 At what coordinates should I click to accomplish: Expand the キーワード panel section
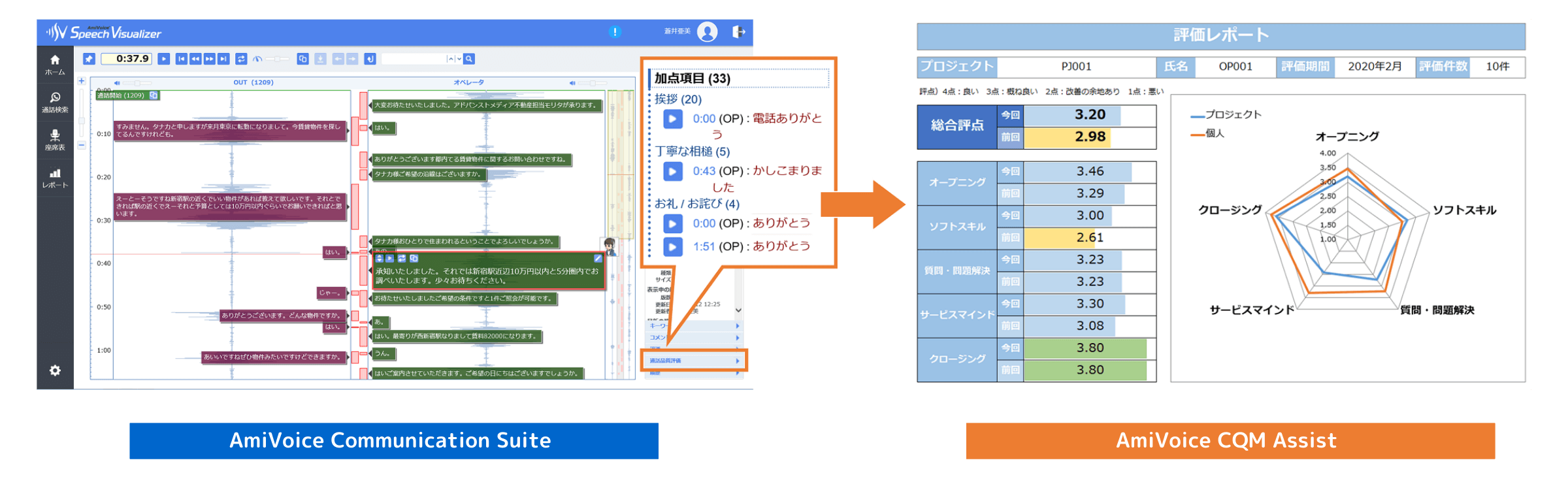click(x=694, y=325)
